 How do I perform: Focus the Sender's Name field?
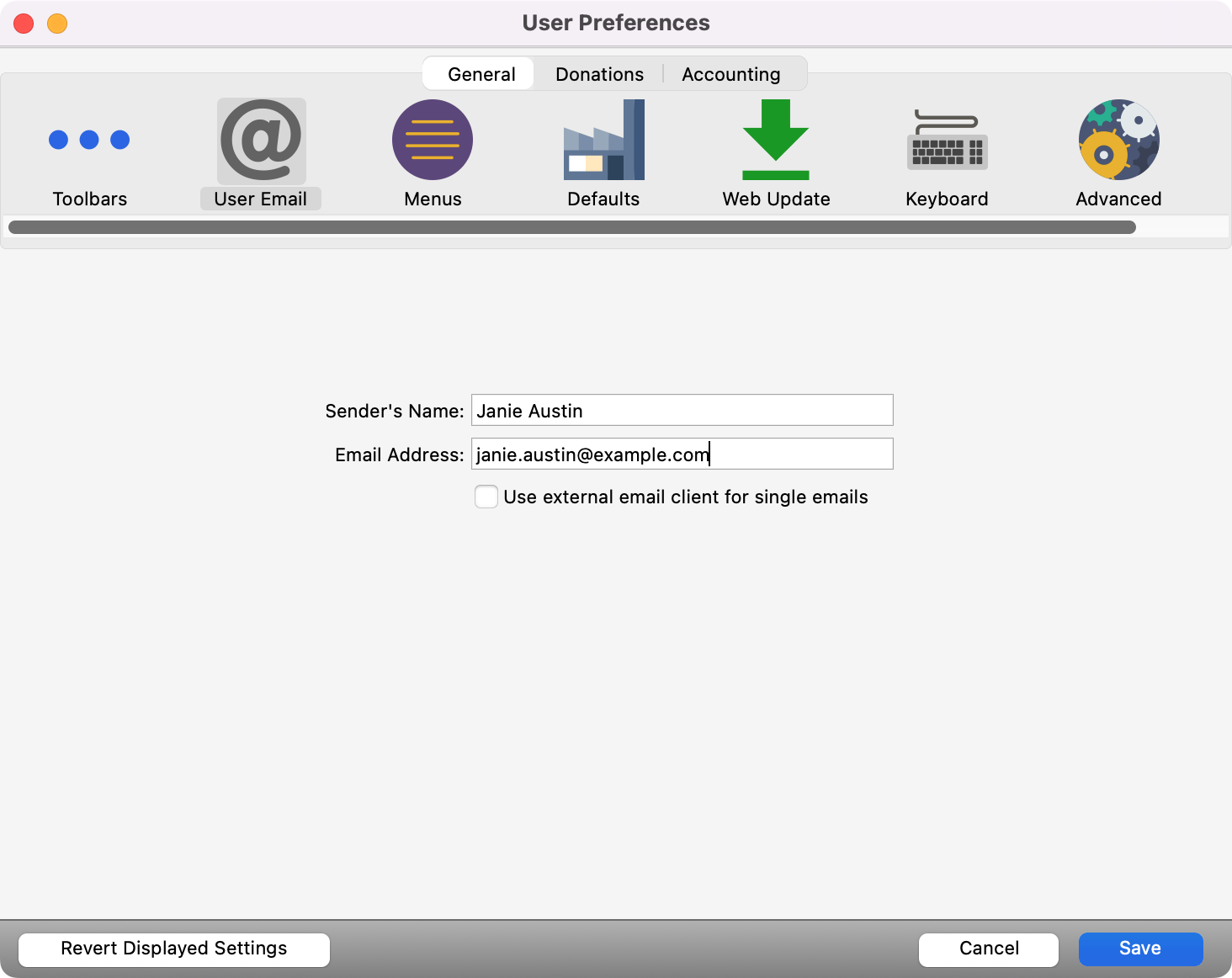pyautogui.click(x=682, y=411)
